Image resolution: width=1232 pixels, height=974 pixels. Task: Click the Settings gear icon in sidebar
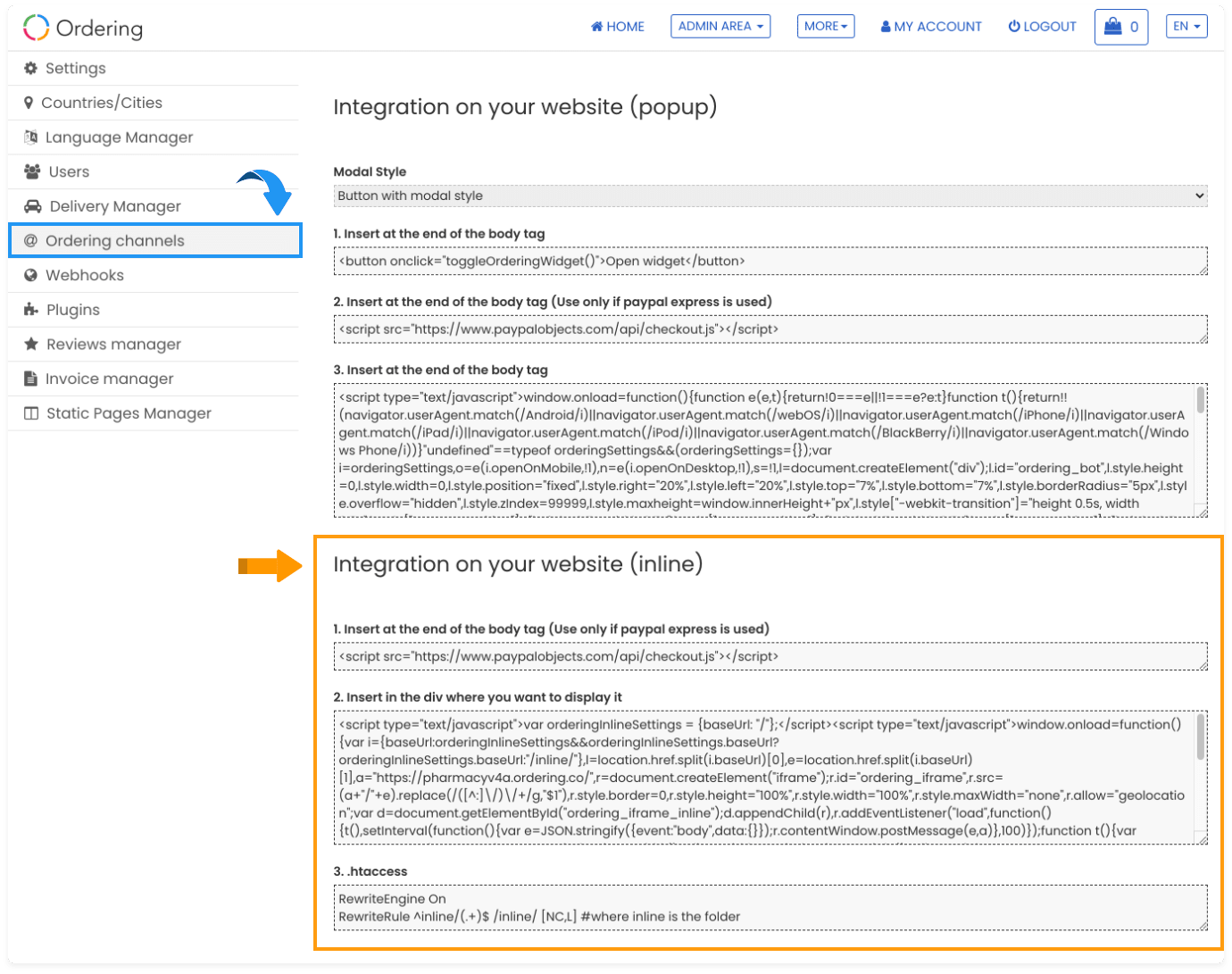tap(31, 68)
